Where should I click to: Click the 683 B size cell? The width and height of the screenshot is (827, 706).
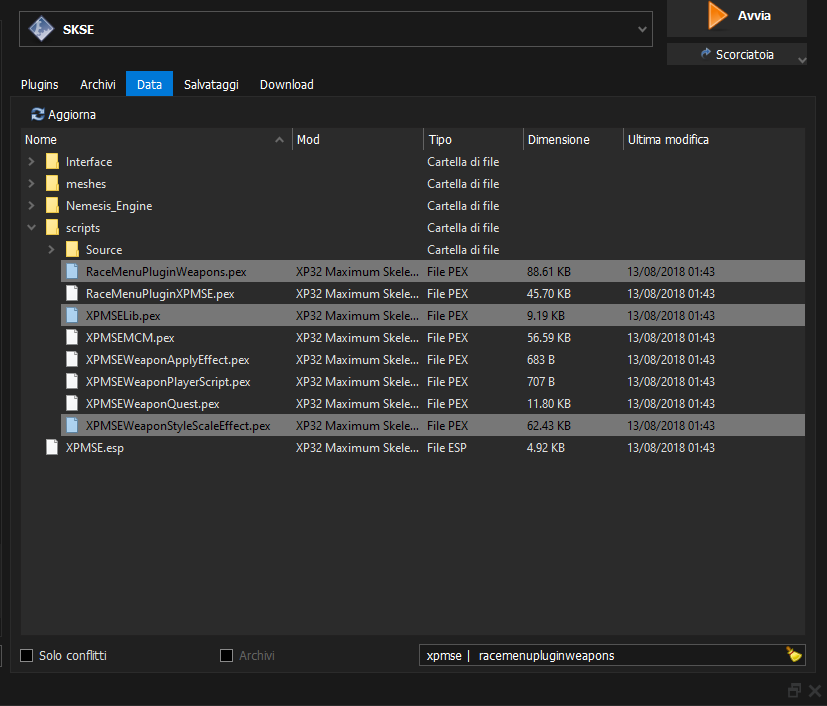(x=541, y=360)
